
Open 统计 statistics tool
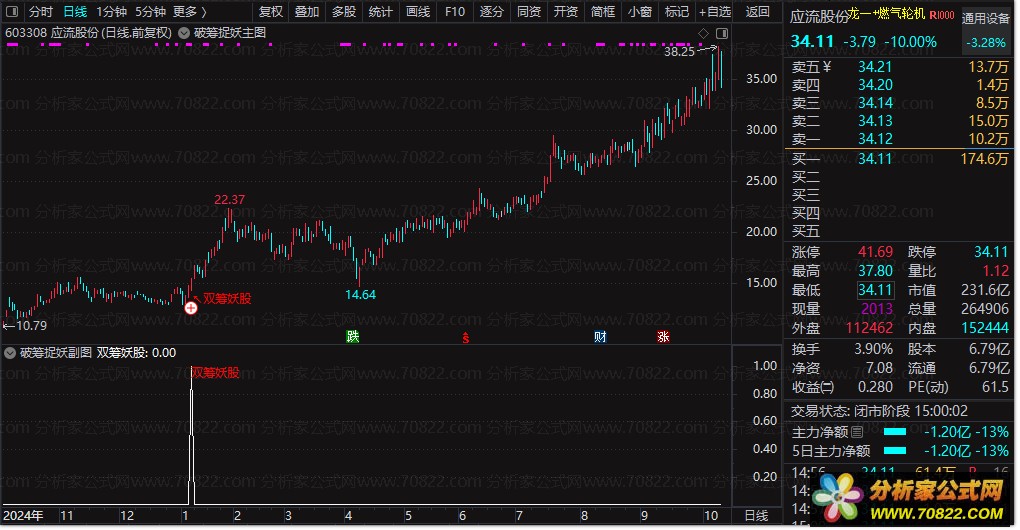pyautogui.click(x=381, y=12)
